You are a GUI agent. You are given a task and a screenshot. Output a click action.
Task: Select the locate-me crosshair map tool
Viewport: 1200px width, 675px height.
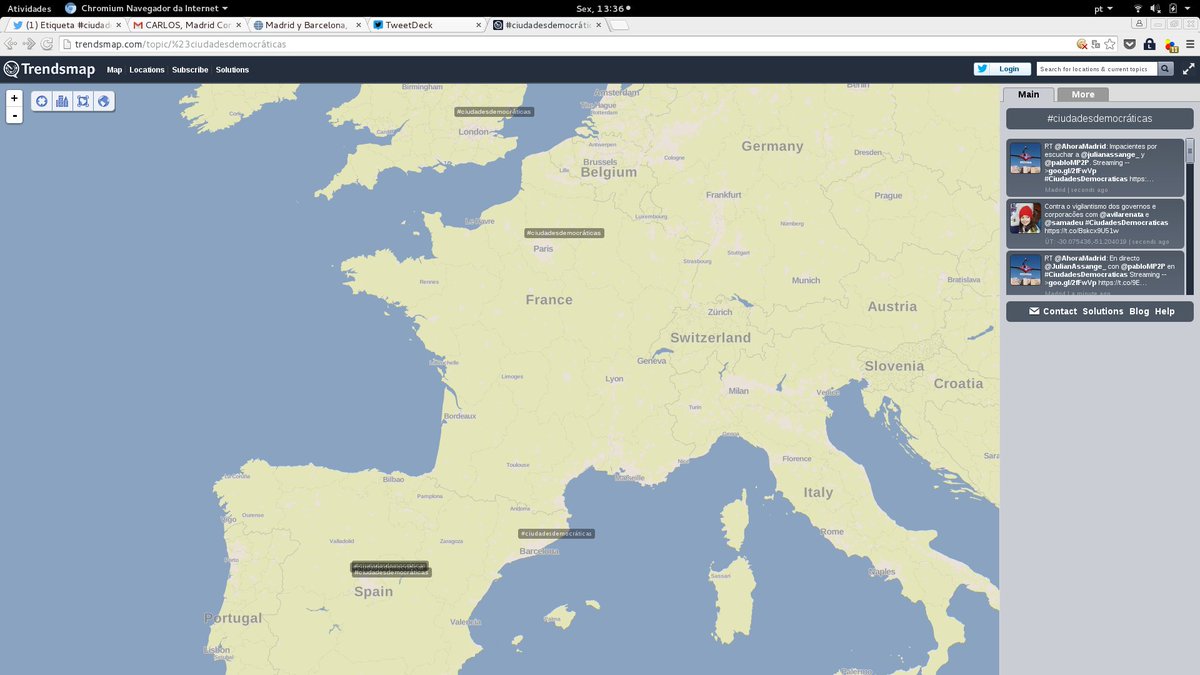point(42,101)
